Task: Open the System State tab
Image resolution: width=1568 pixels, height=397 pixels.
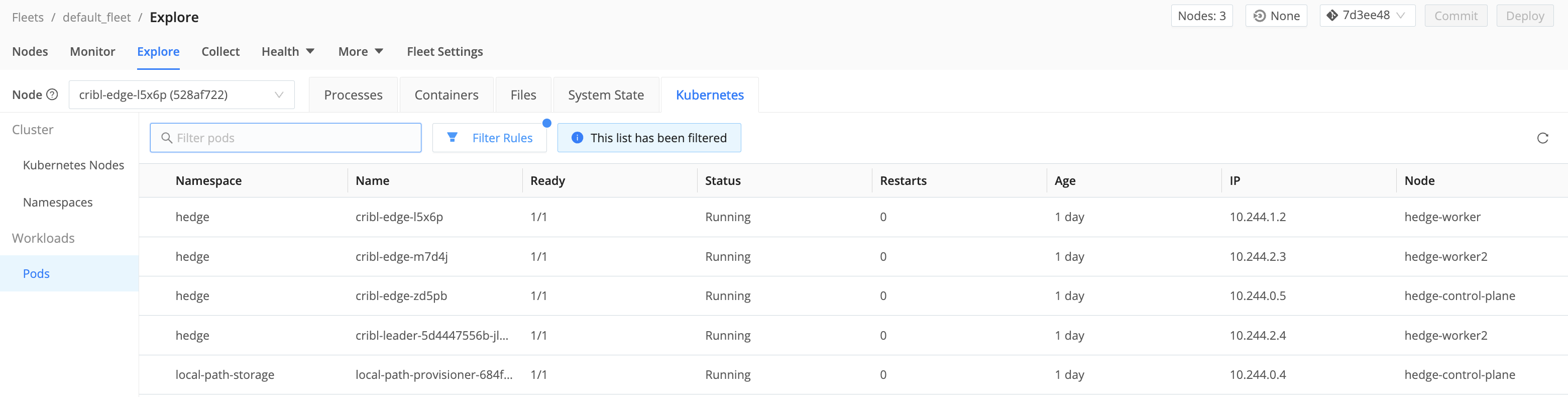Action: 605,95
